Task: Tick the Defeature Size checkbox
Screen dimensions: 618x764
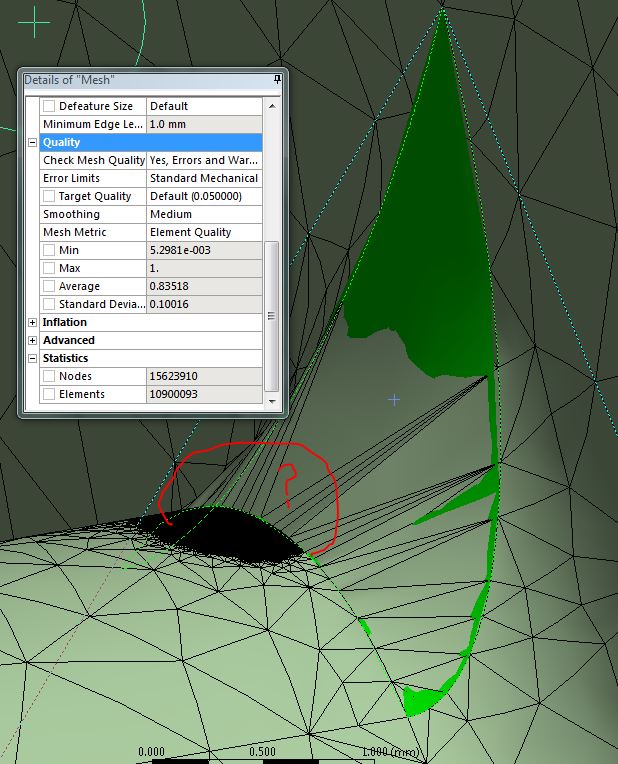Action: click(49, 106)
